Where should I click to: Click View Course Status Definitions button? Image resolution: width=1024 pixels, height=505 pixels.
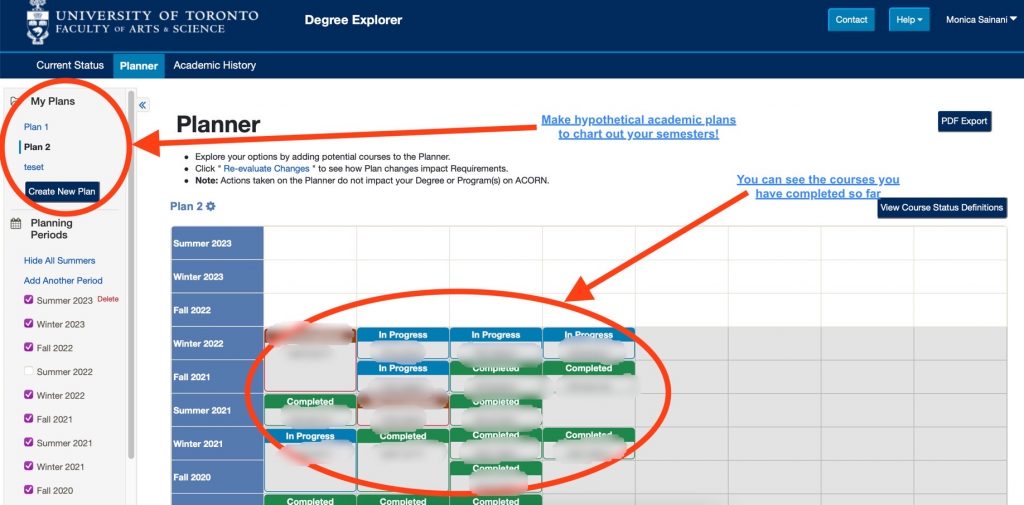coord(941,208)
